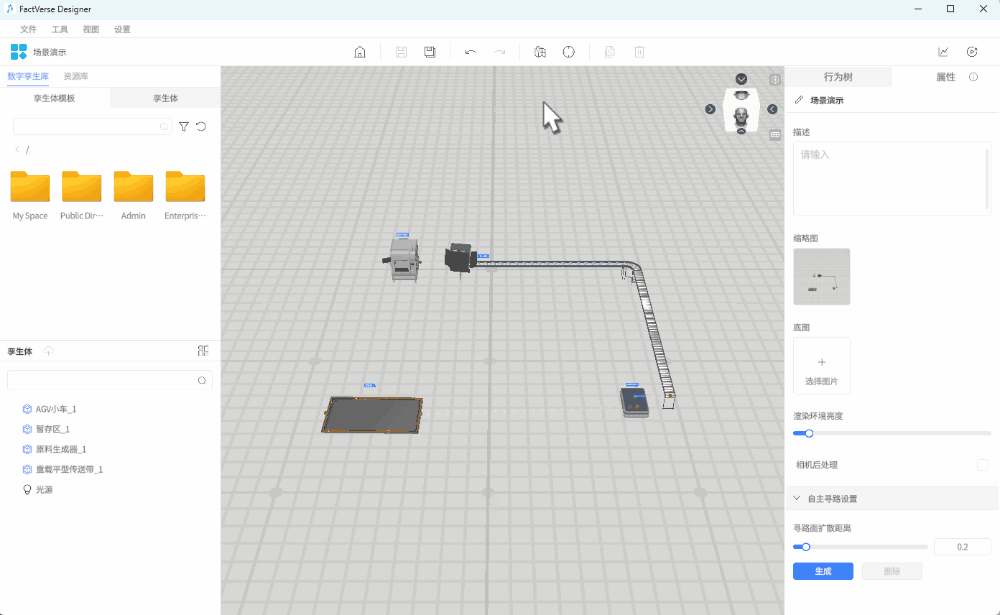Click the grid layout icon in 孪生体 panel
The height and width of the screenshot is (615, 1000).
[203, 351]
